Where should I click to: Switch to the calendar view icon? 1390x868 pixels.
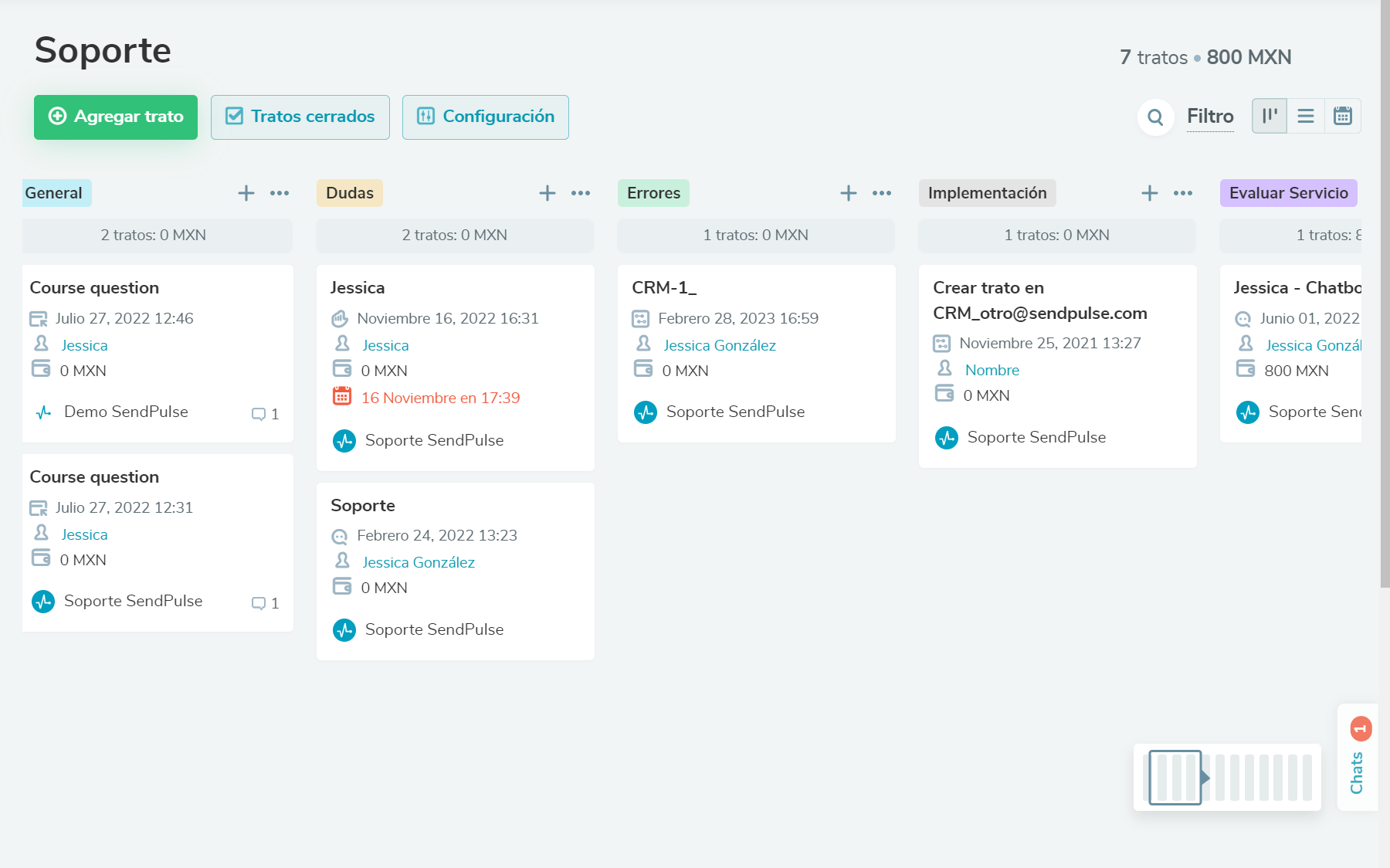1343,116
